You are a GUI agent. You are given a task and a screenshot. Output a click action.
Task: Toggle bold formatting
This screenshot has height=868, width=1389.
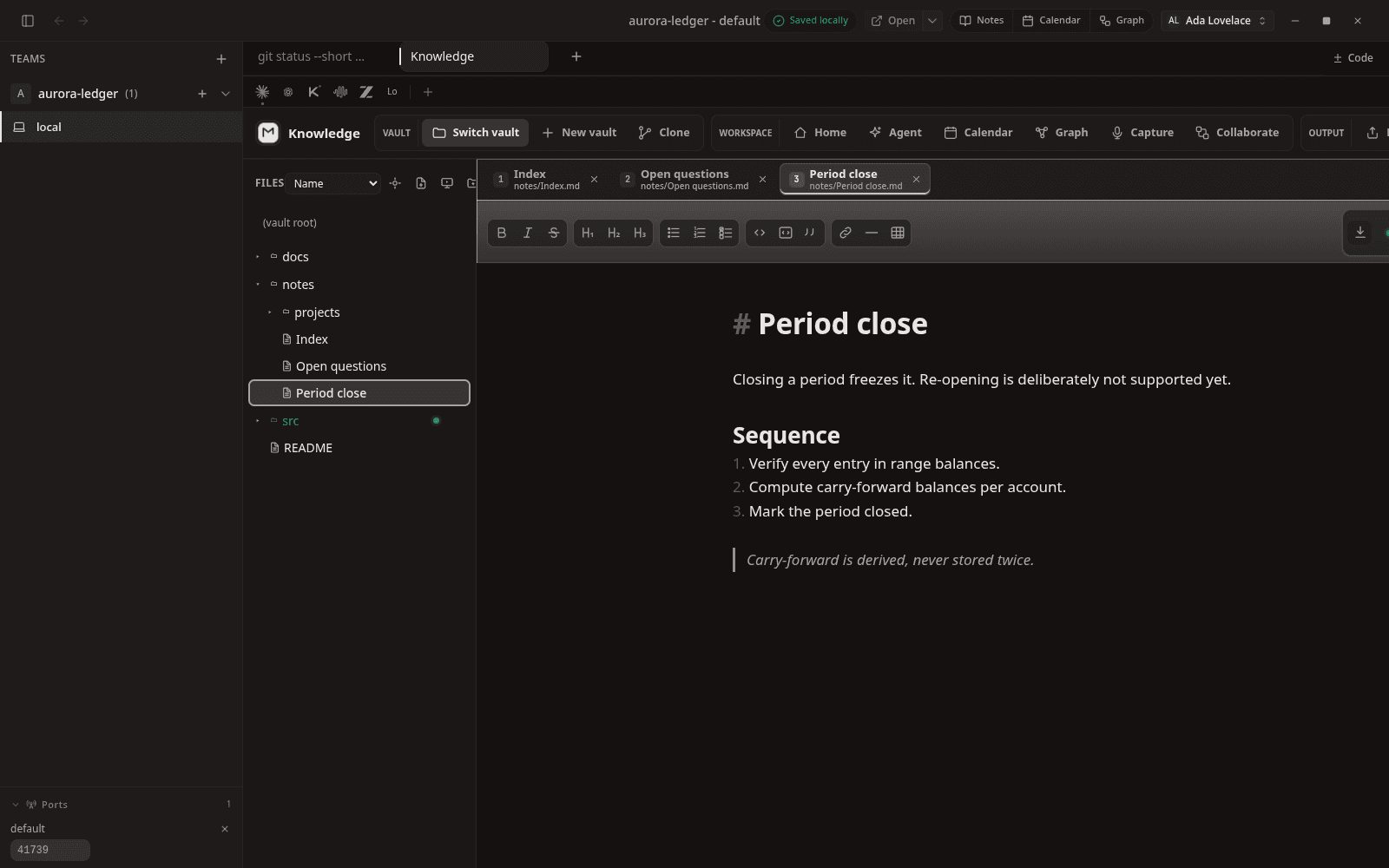[x=502, y=233]
